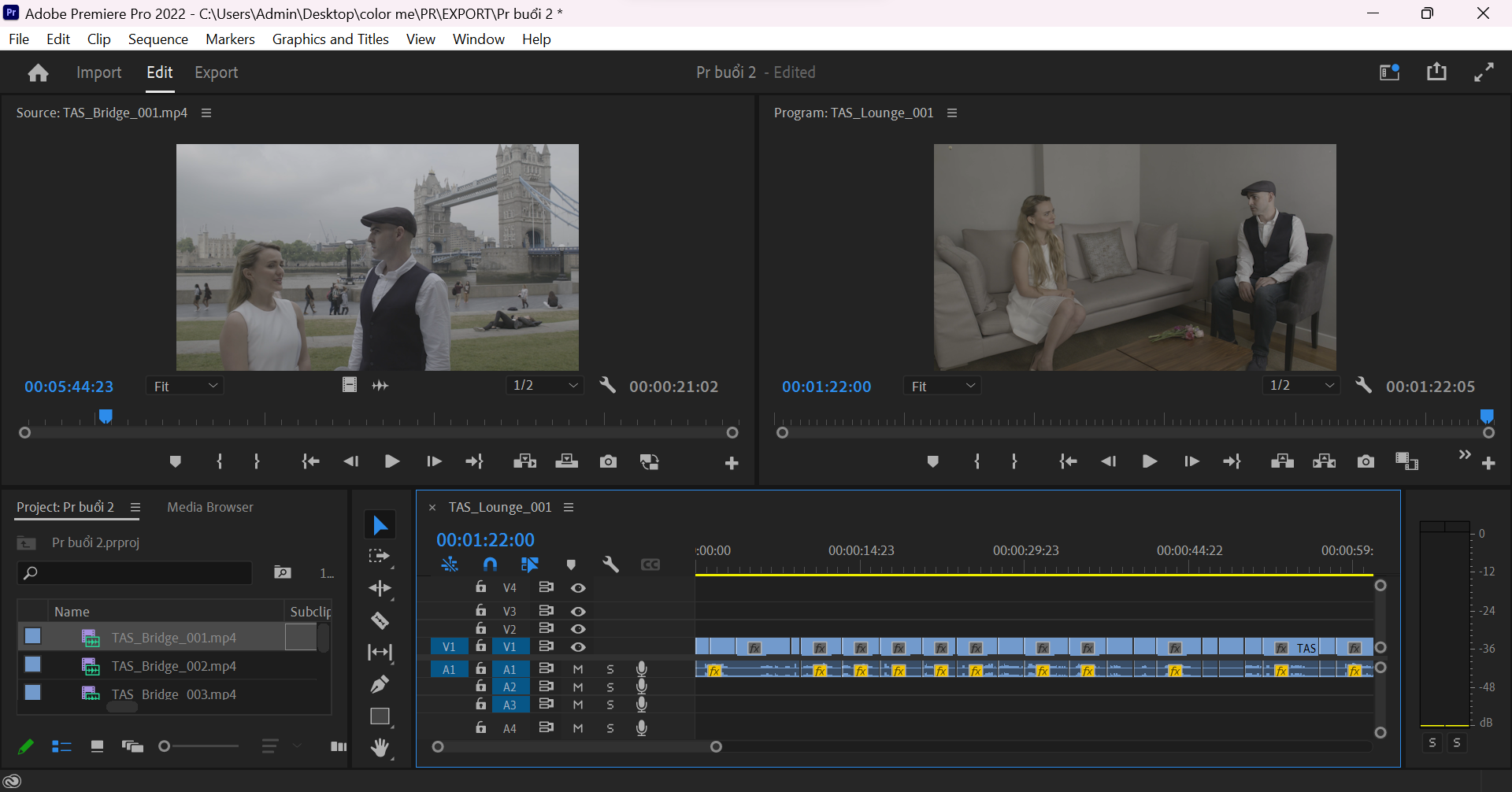Toggle Linked Selection in timeline
The height and width of the screenshot is (792, 1512).
(x=530, y=564)
